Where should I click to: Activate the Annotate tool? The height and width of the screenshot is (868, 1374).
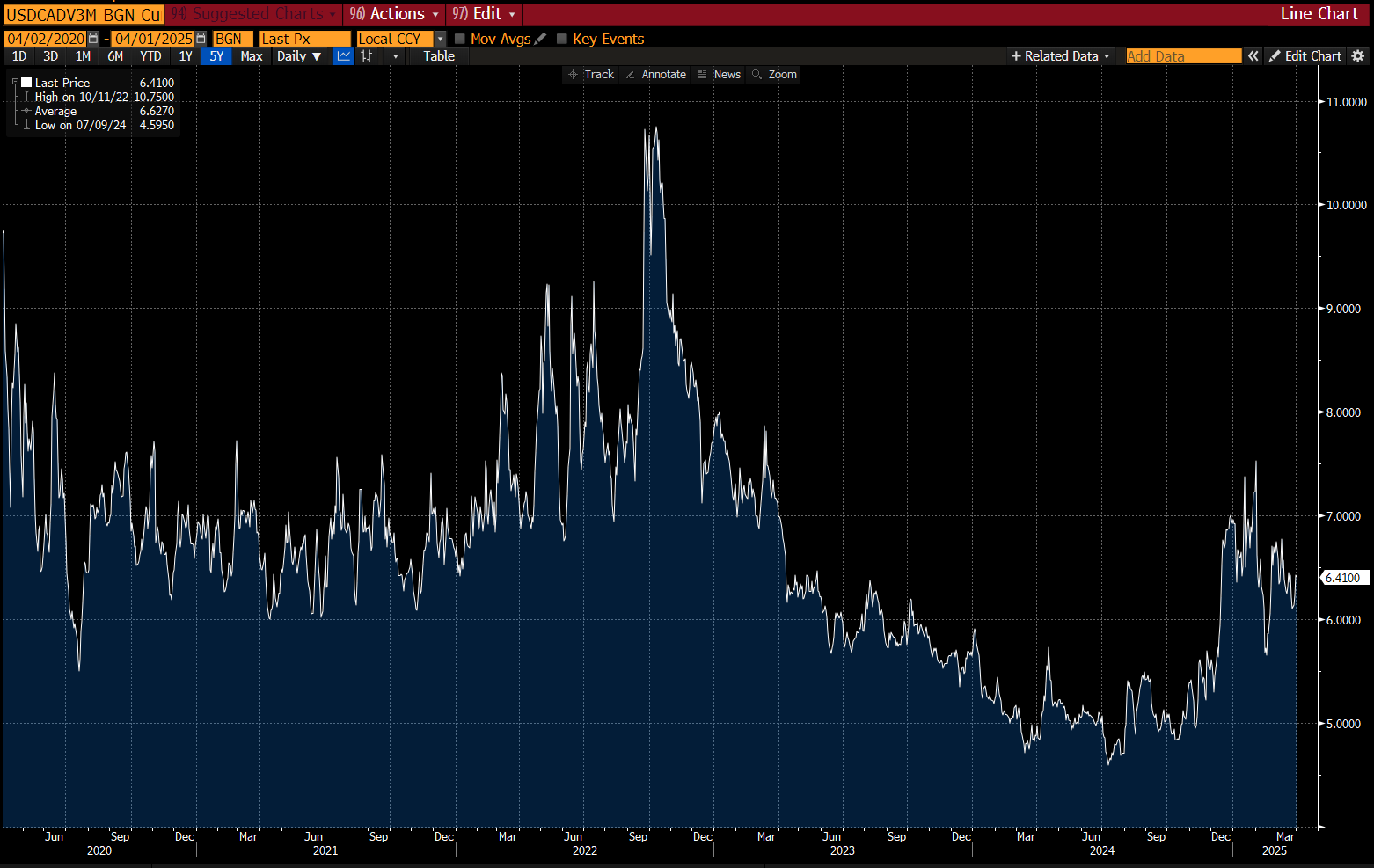655,75
